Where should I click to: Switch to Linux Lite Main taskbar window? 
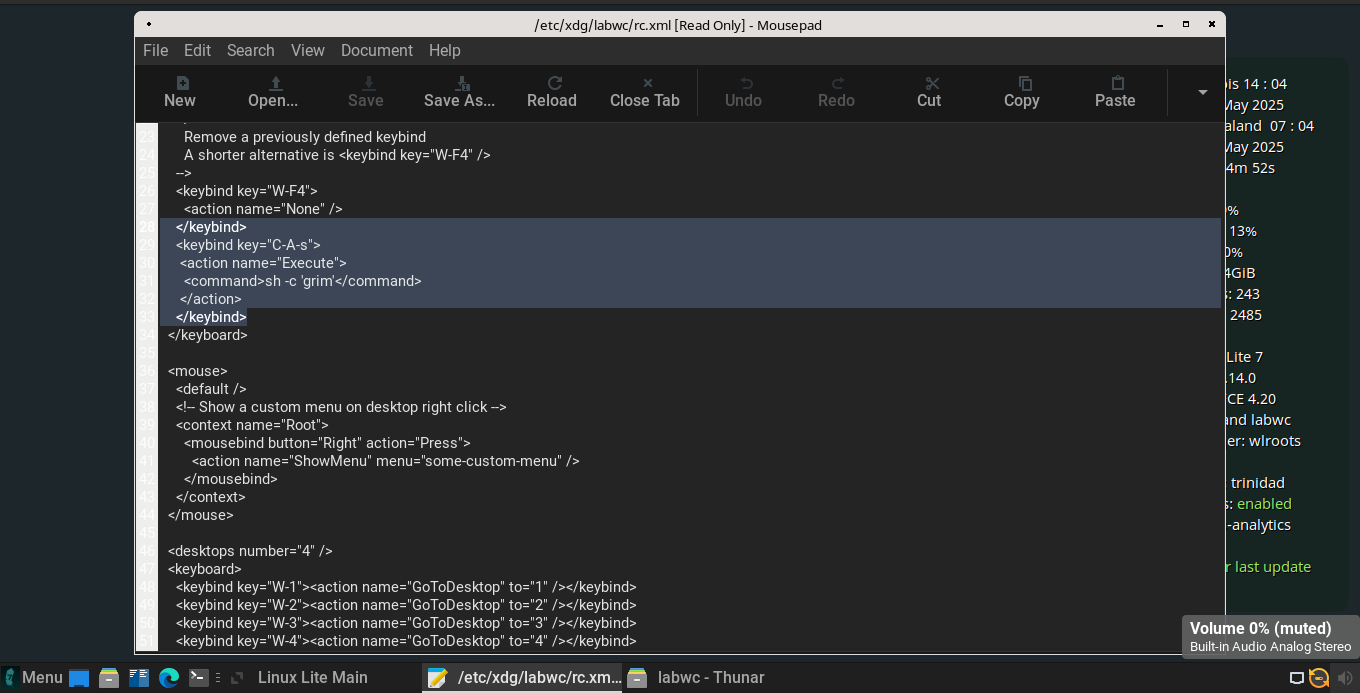pyautogui.click(x=313, y=677)
